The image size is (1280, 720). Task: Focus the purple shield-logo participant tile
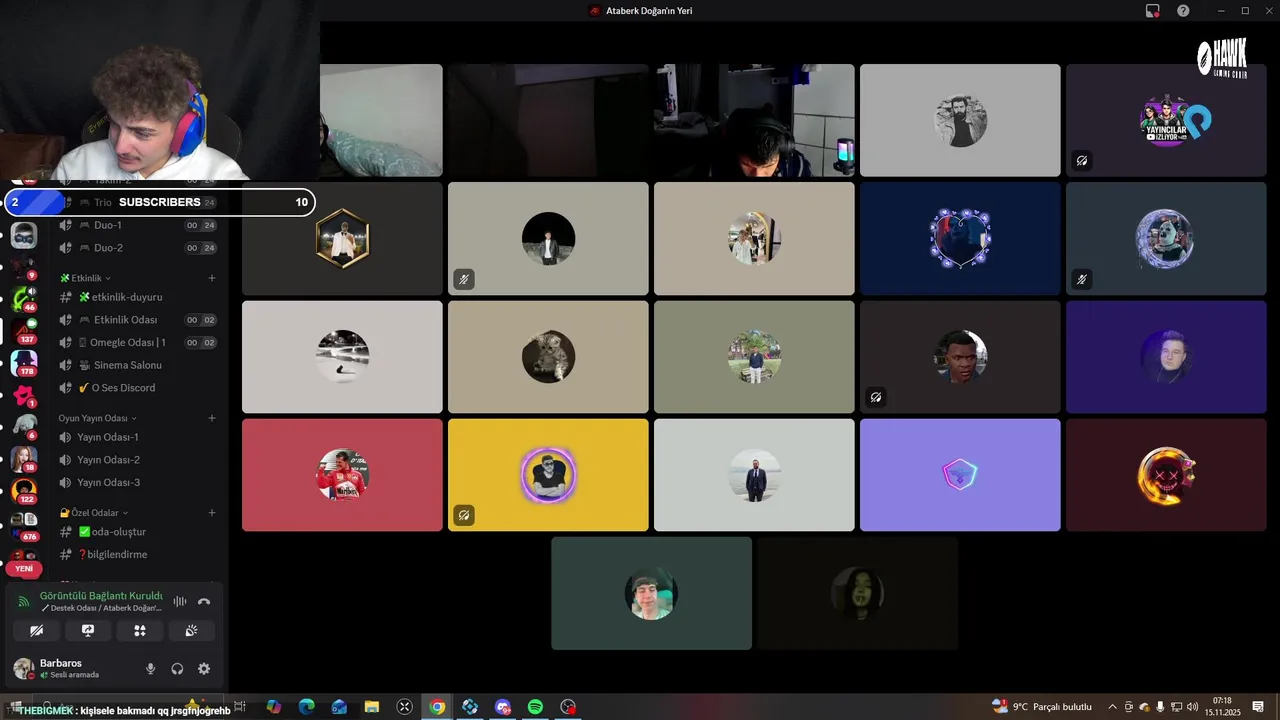coord(960,475)
